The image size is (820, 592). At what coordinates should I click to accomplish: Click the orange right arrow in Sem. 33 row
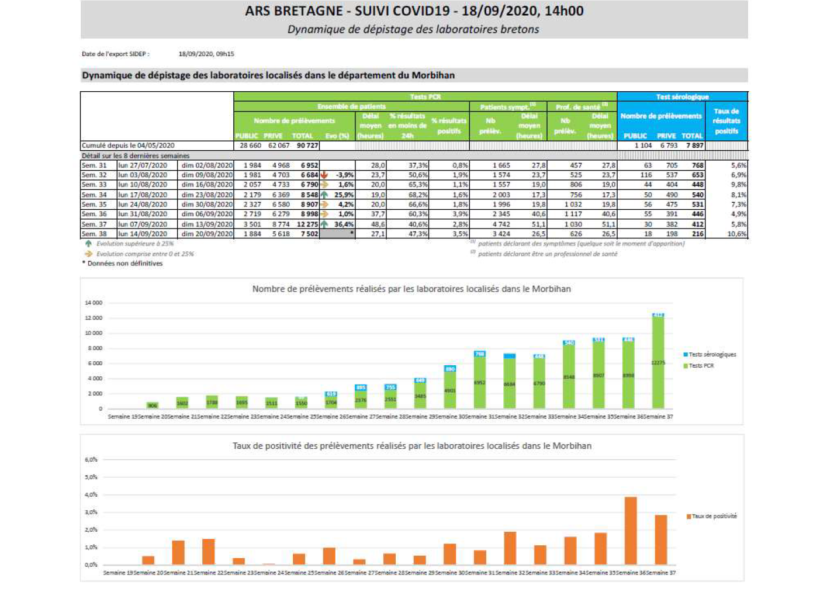324,185
